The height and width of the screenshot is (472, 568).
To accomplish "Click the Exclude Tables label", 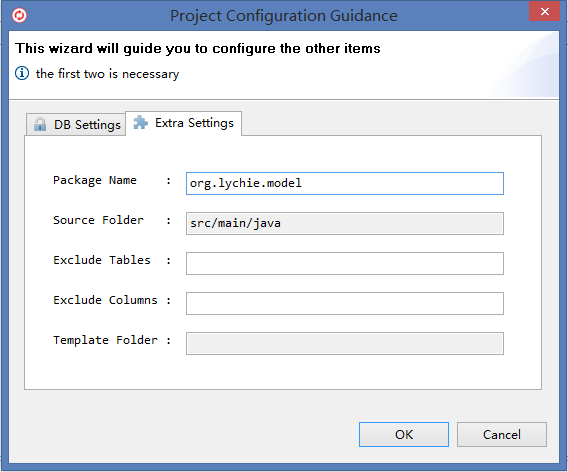I will 102,260.
